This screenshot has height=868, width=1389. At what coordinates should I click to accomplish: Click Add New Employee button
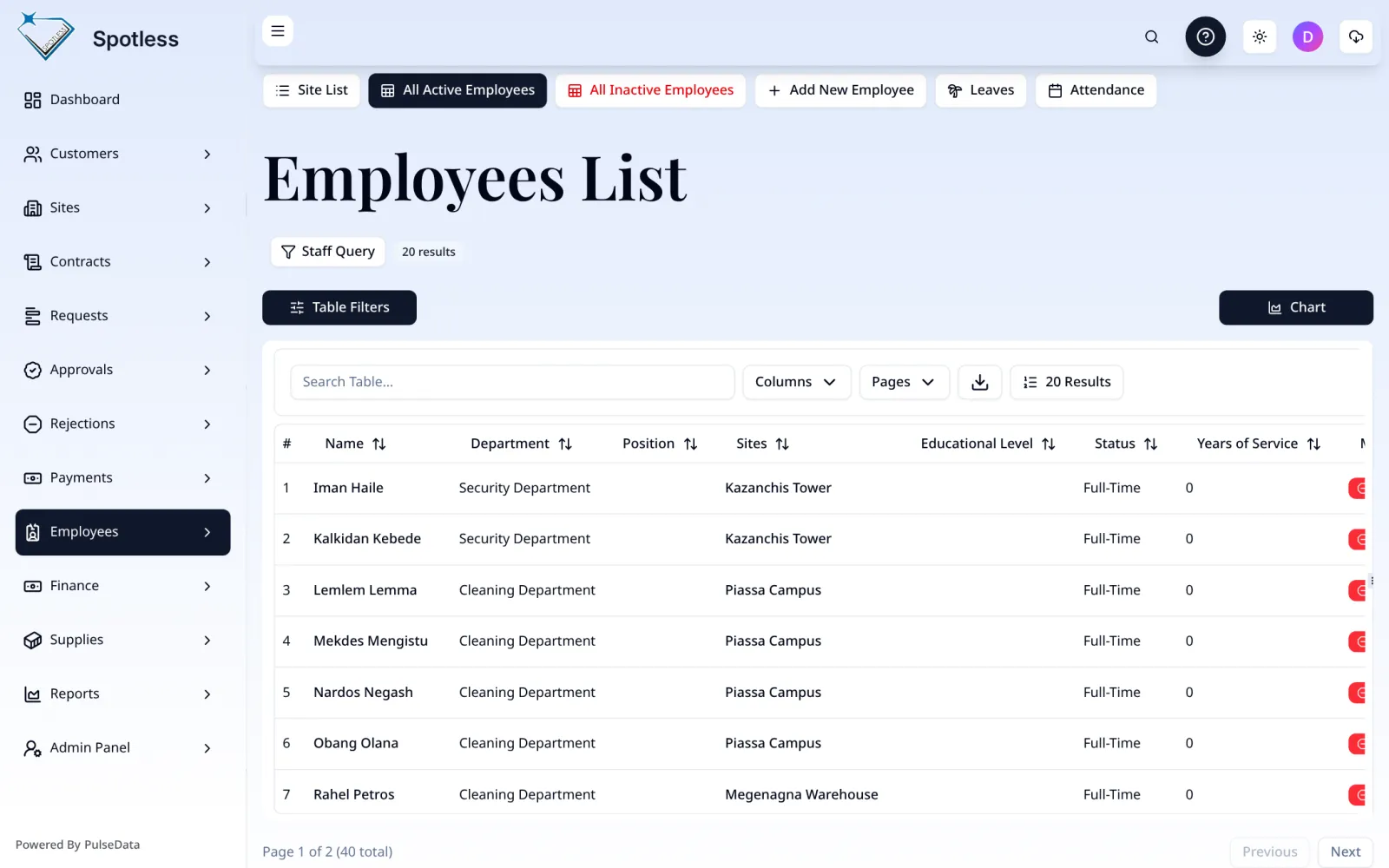coord(840,90)
